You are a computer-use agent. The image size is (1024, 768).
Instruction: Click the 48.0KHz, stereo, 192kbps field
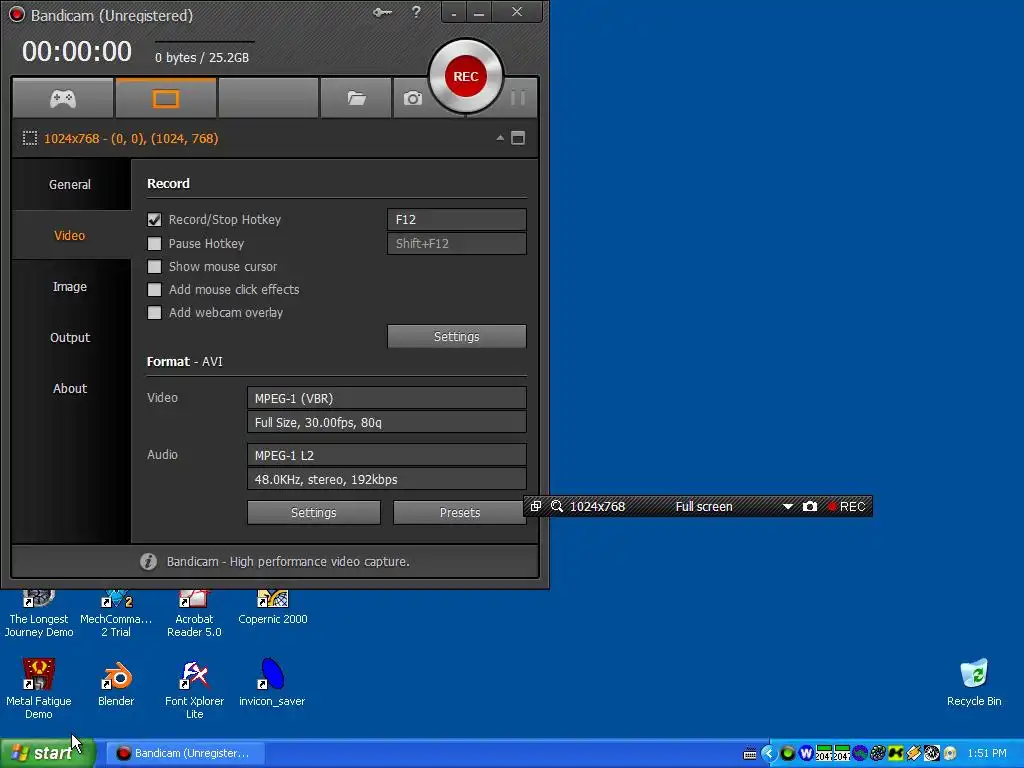coord(387,479)
